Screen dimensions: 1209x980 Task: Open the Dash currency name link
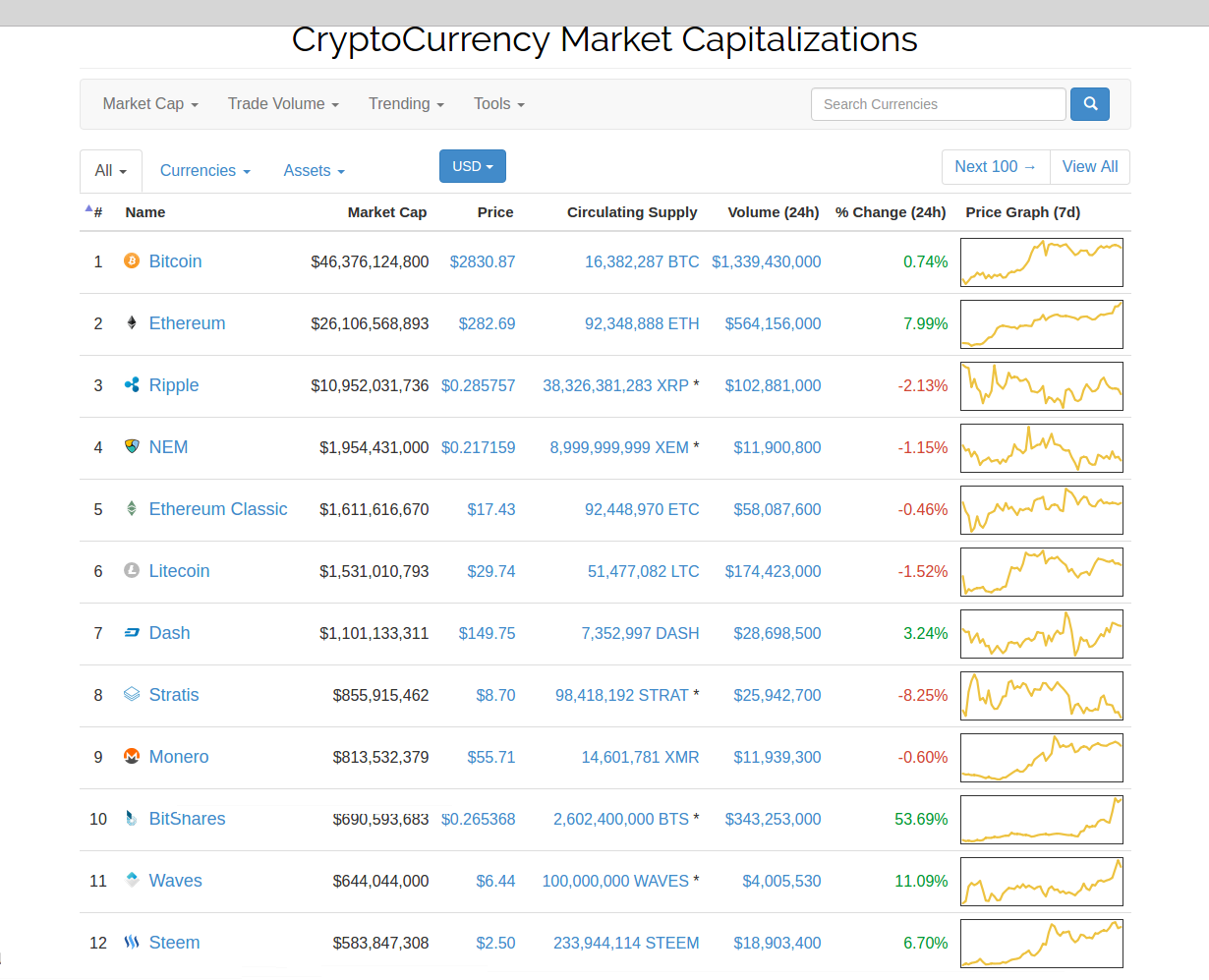click(170, 633)
